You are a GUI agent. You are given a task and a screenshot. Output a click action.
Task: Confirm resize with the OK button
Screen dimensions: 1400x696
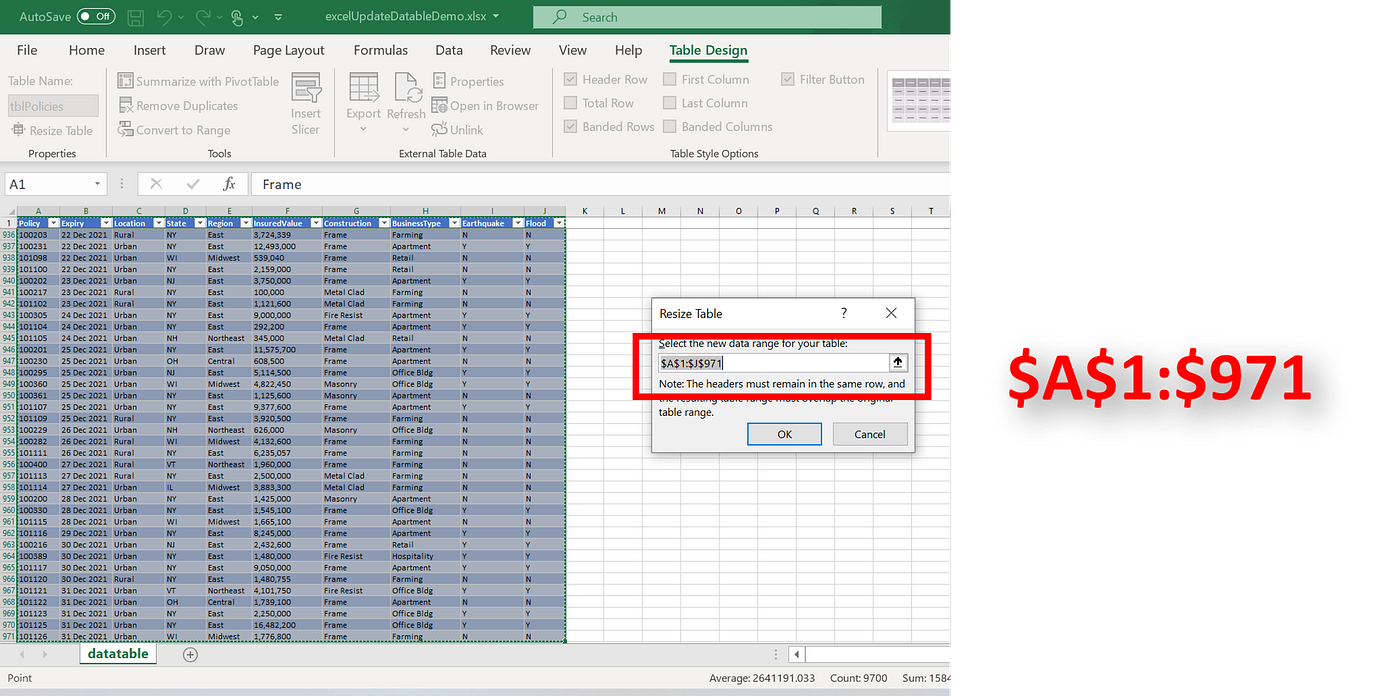pos(784,433)
